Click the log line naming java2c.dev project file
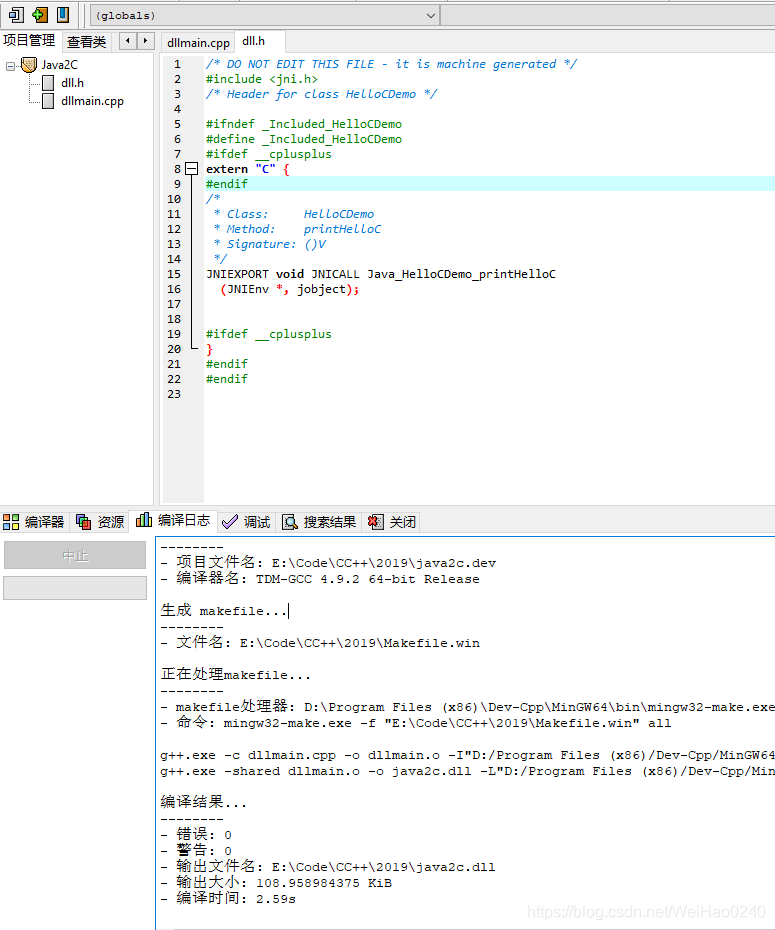 tap(328, 563)
